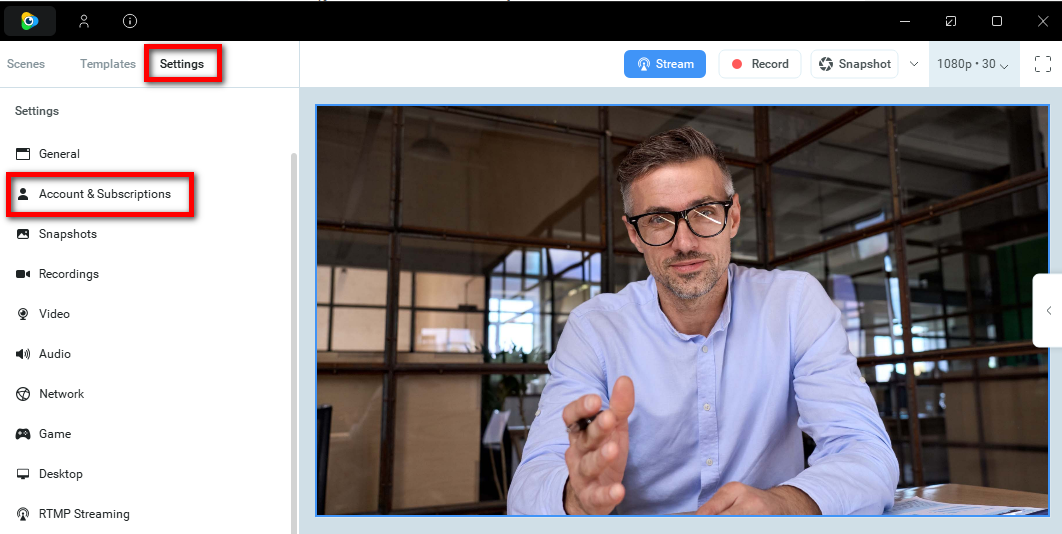Enter fullscreen preview with the corner brackets icon
The height and width of the screenshot is (534, 1062).
pyautogui.click(x=1043, y=64)
